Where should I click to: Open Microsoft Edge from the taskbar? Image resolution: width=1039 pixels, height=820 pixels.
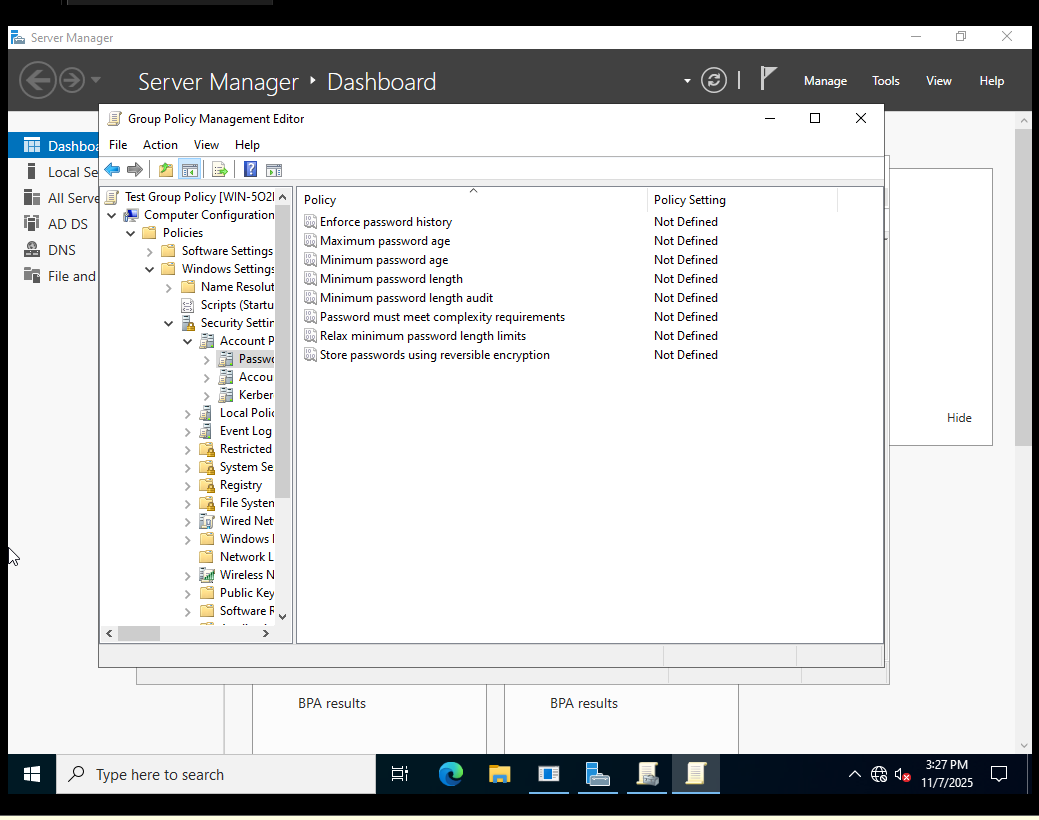[451, 774]
